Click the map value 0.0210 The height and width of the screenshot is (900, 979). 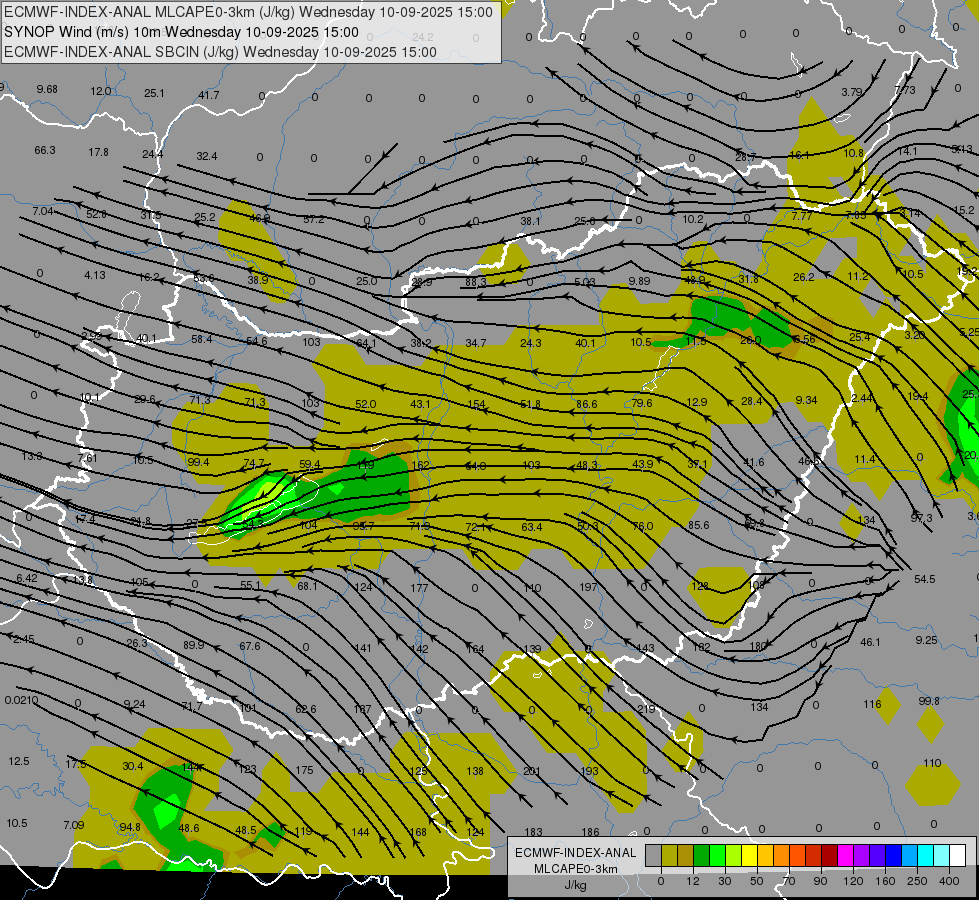[21, 700]
